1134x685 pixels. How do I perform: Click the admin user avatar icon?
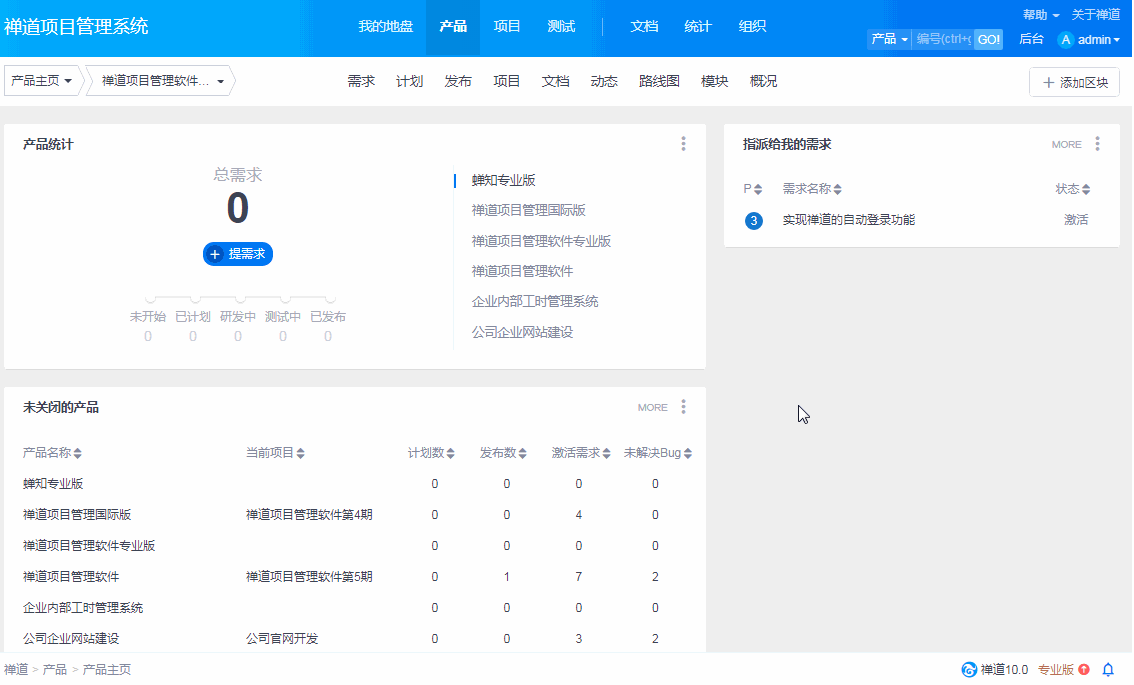(1065, 40)
